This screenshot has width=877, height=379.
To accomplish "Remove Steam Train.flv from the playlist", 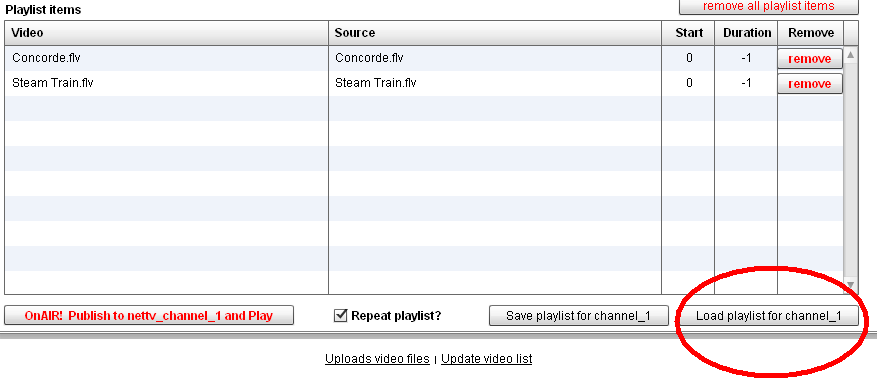I will tap(809, 84).
